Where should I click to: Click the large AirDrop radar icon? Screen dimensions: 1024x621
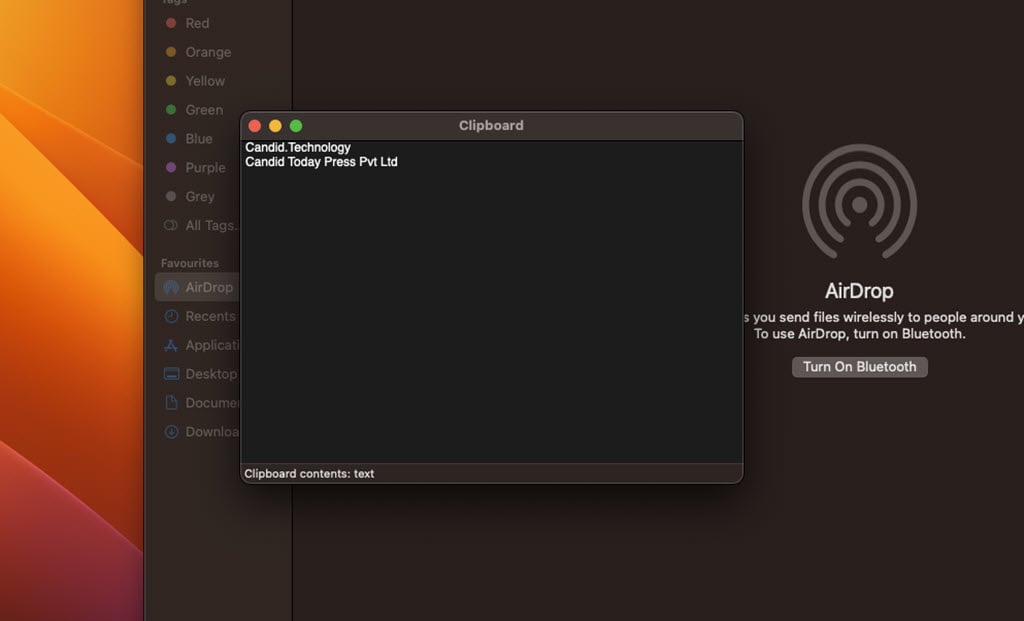point(859,202)
